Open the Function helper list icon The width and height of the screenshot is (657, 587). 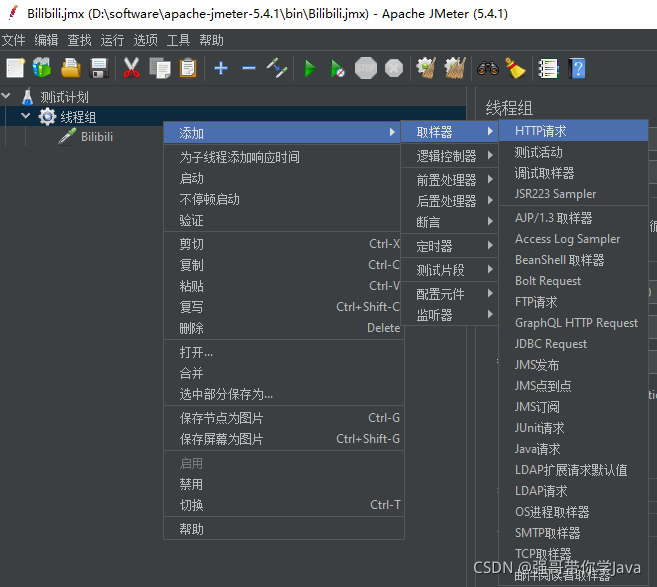pos(548,68)
